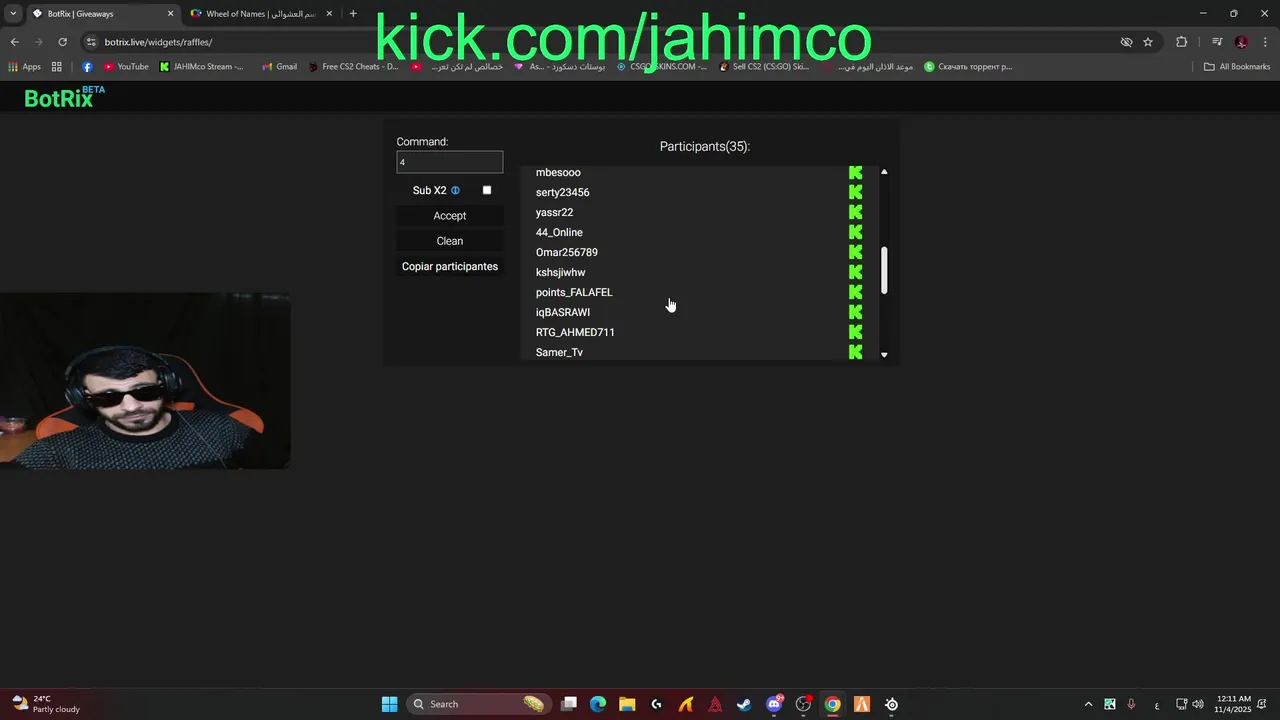The image size is (1280, 720).
Task: Select participant RTG_AHMED711
Action: pos(575,332)
